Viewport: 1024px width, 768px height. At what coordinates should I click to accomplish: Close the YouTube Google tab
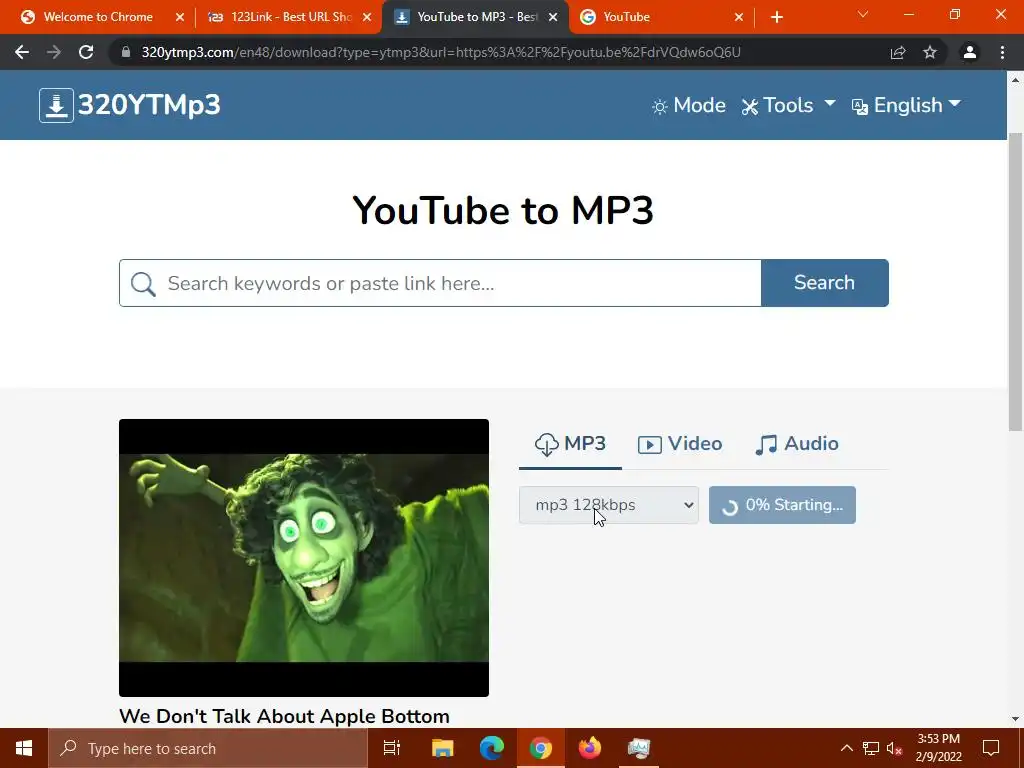tap(739, 17)
